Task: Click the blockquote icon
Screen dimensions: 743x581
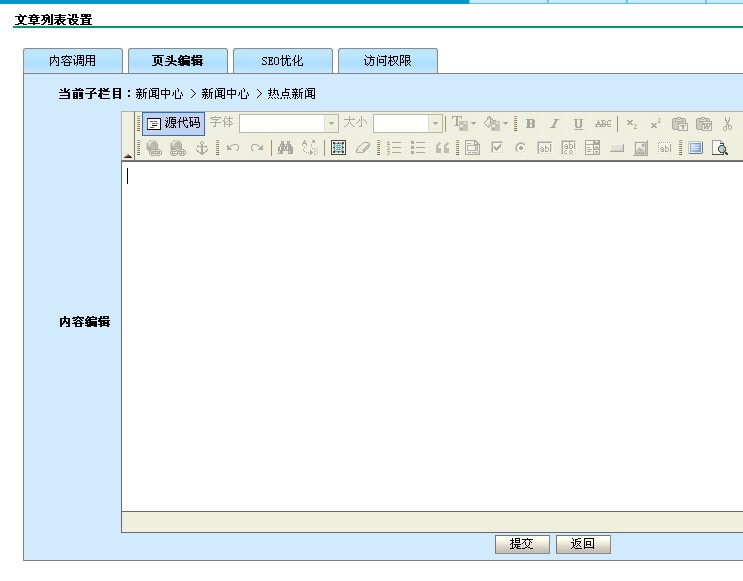Action: coord(442,148)
